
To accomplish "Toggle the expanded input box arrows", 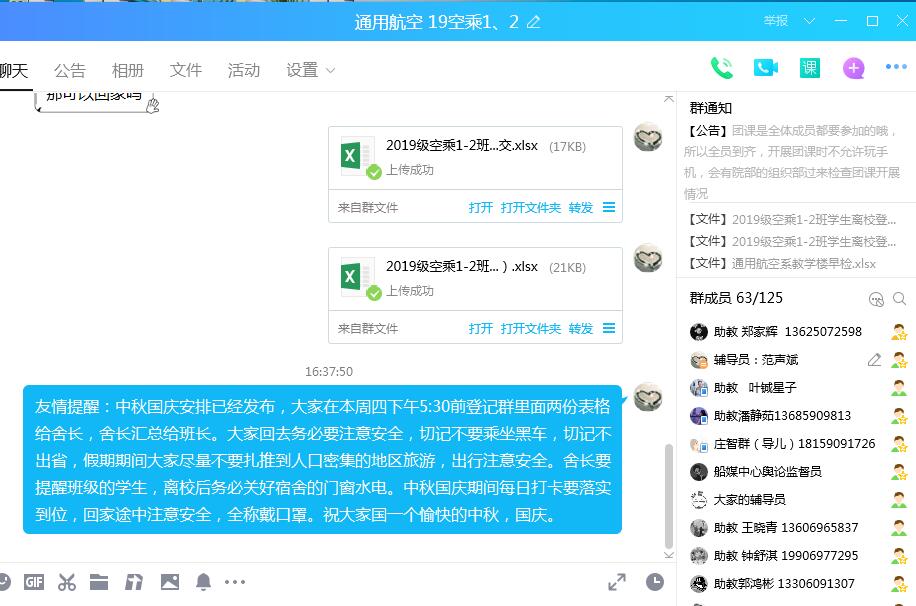I will point(617,582).
